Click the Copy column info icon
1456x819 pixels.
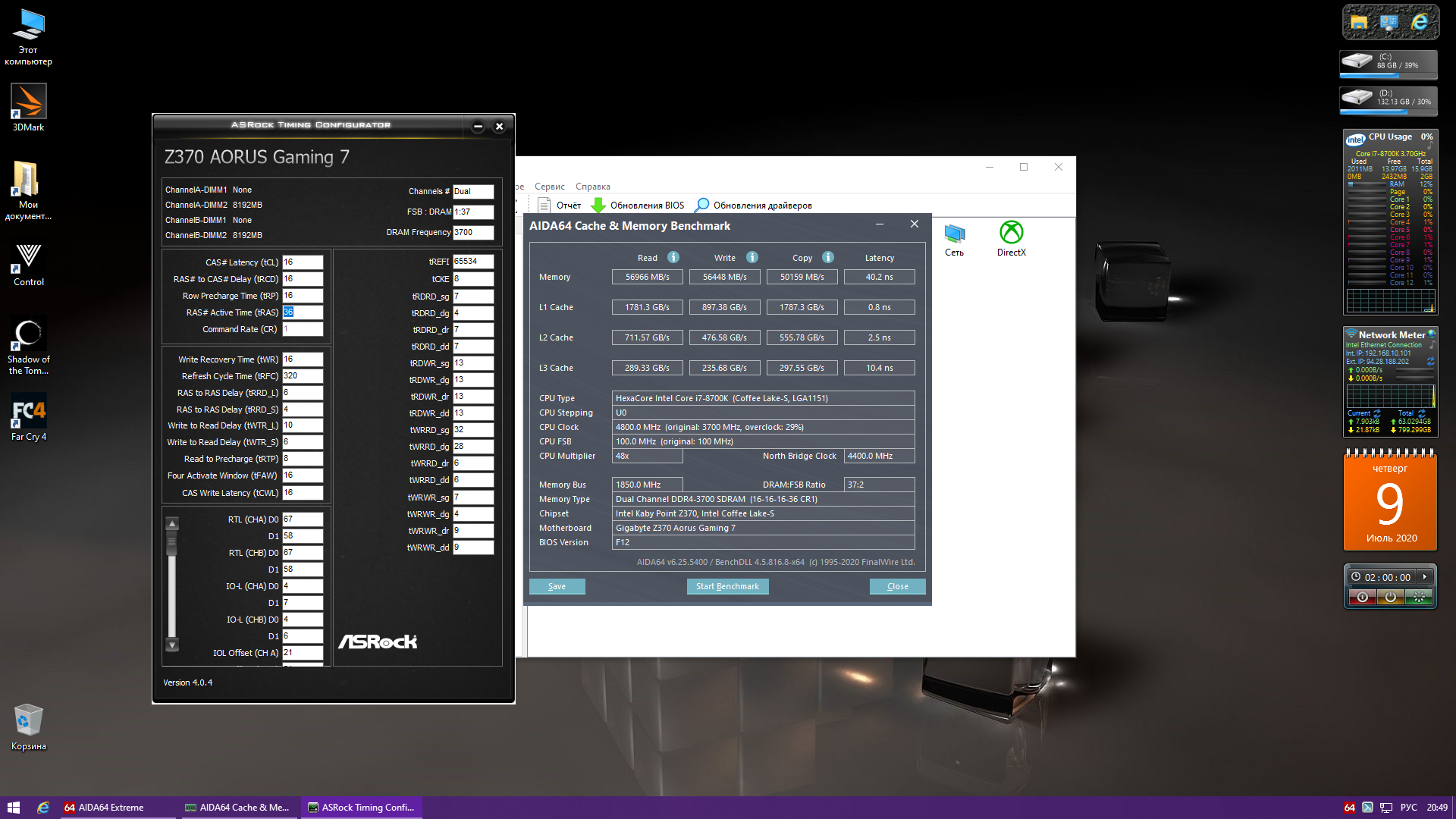[x=828, y=257]
